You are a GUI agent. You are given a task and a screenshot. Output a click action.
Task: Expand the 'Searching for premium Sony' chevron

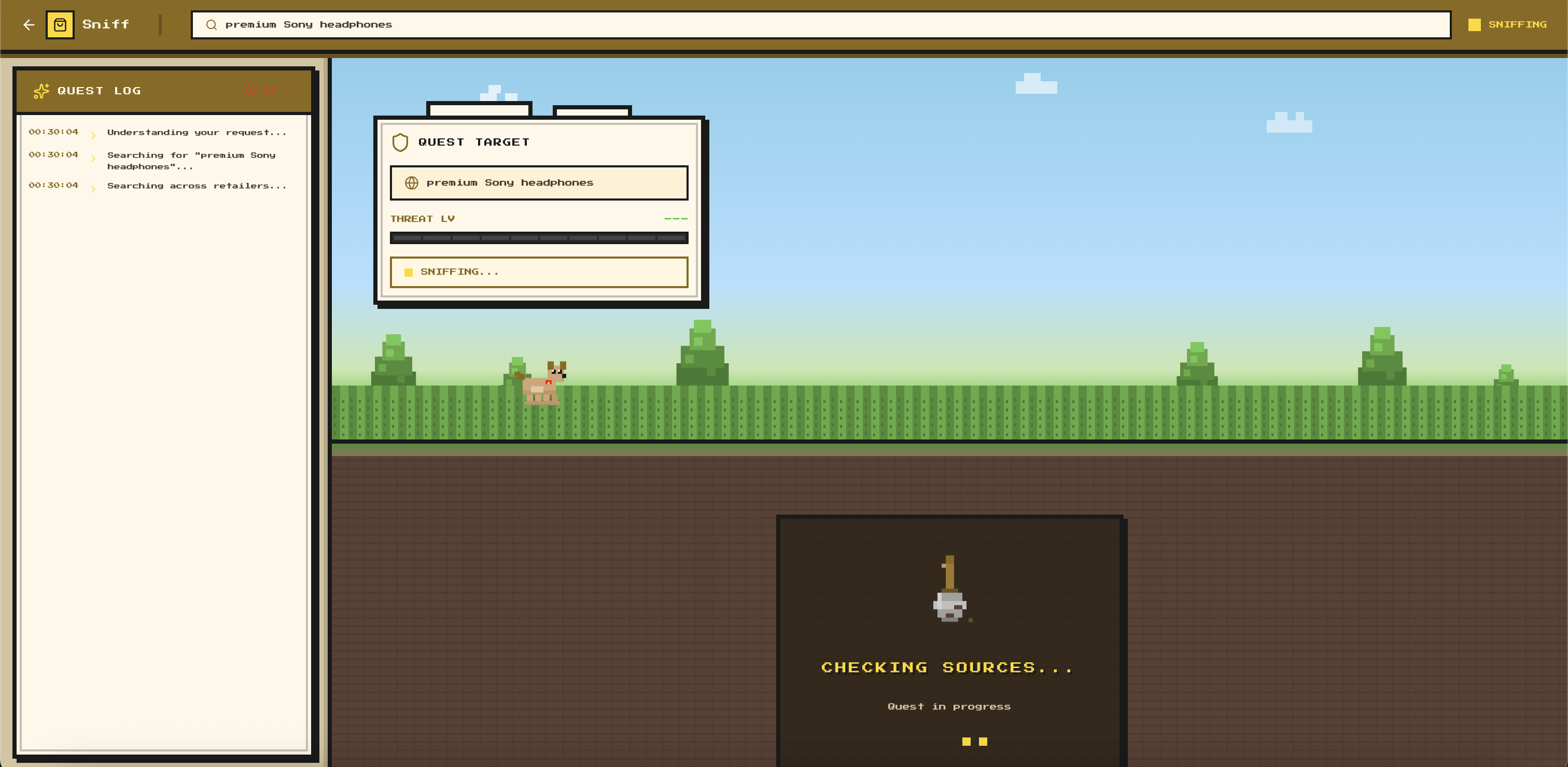93,159
